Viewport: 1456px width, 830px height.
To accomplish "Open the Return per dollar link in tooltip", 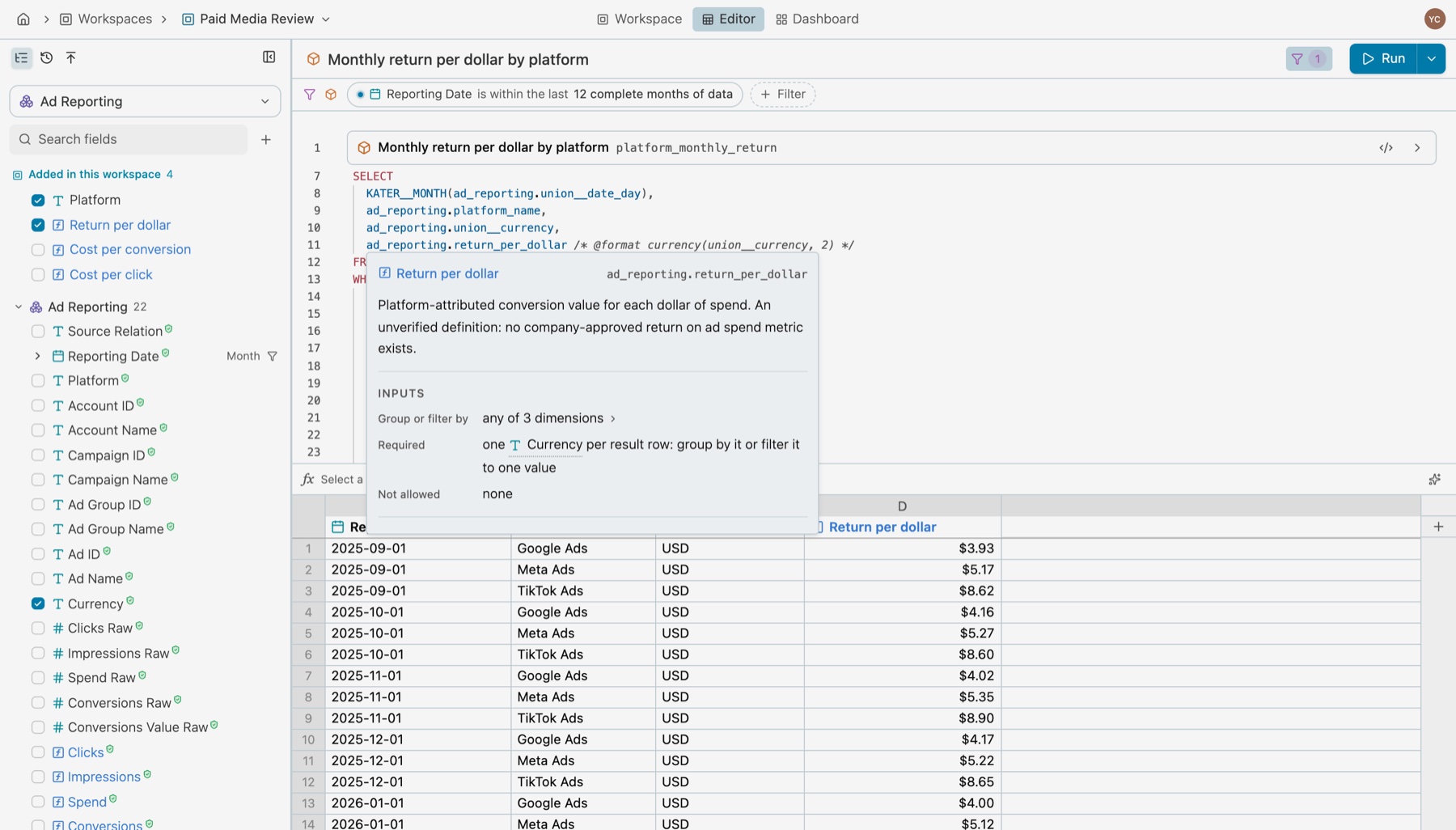I will point(447,273).
